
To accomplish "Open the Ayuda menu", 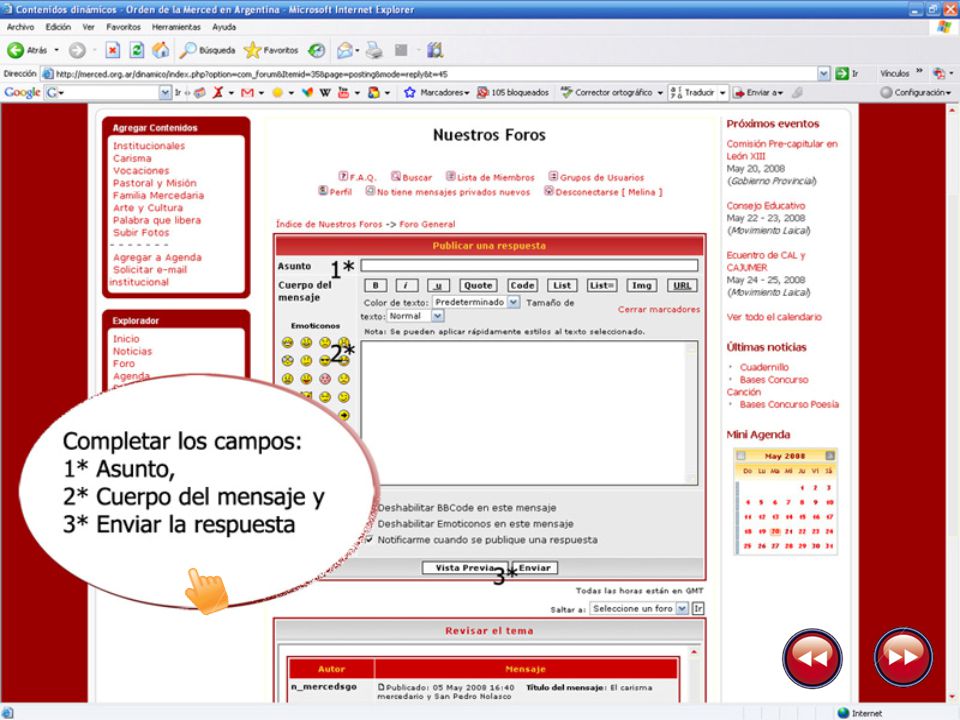I will point(224,27).
